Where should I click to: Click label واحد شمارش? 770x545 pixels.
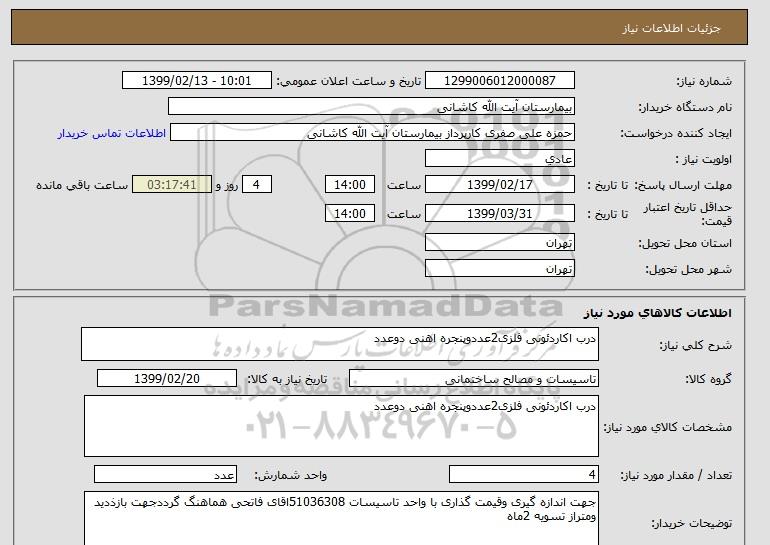tap(291, 475)
